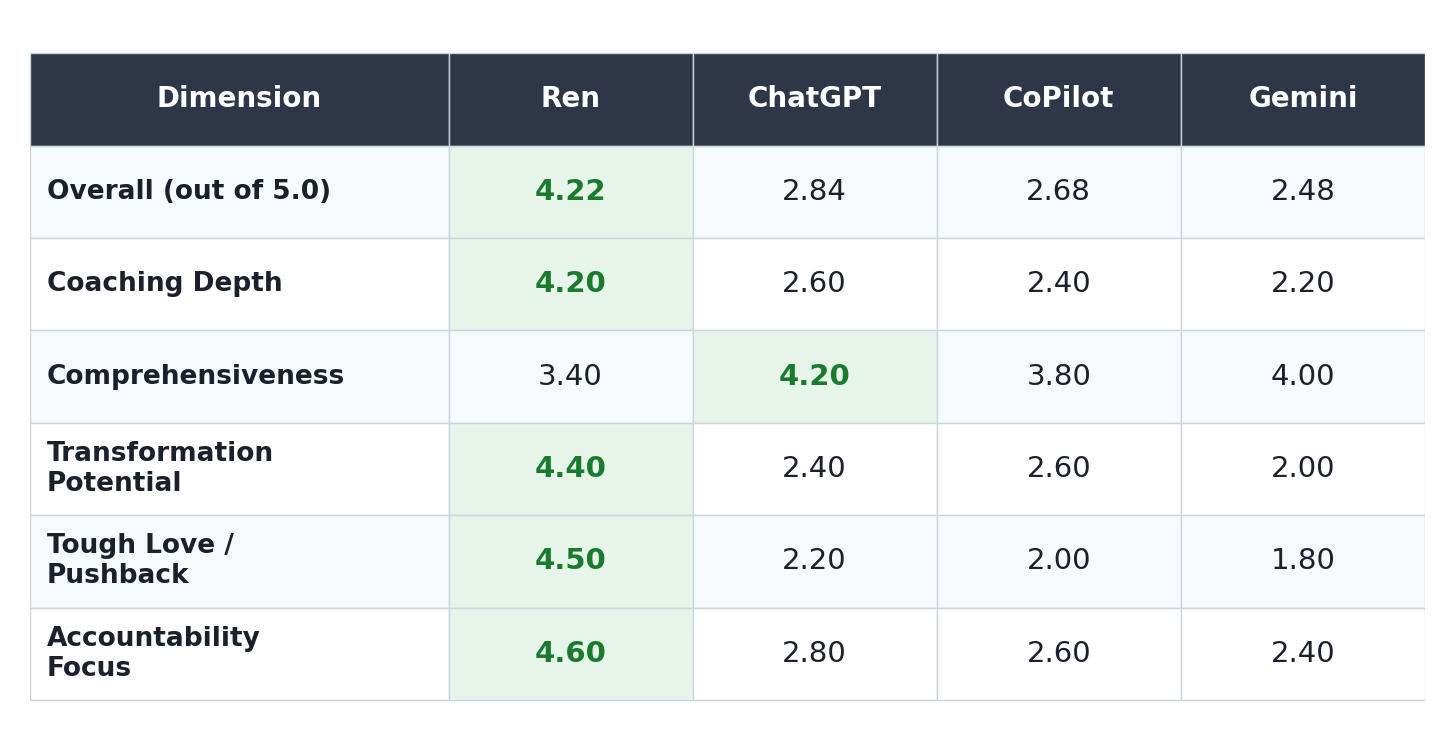Click the Ren column header

tap(570, 99)
